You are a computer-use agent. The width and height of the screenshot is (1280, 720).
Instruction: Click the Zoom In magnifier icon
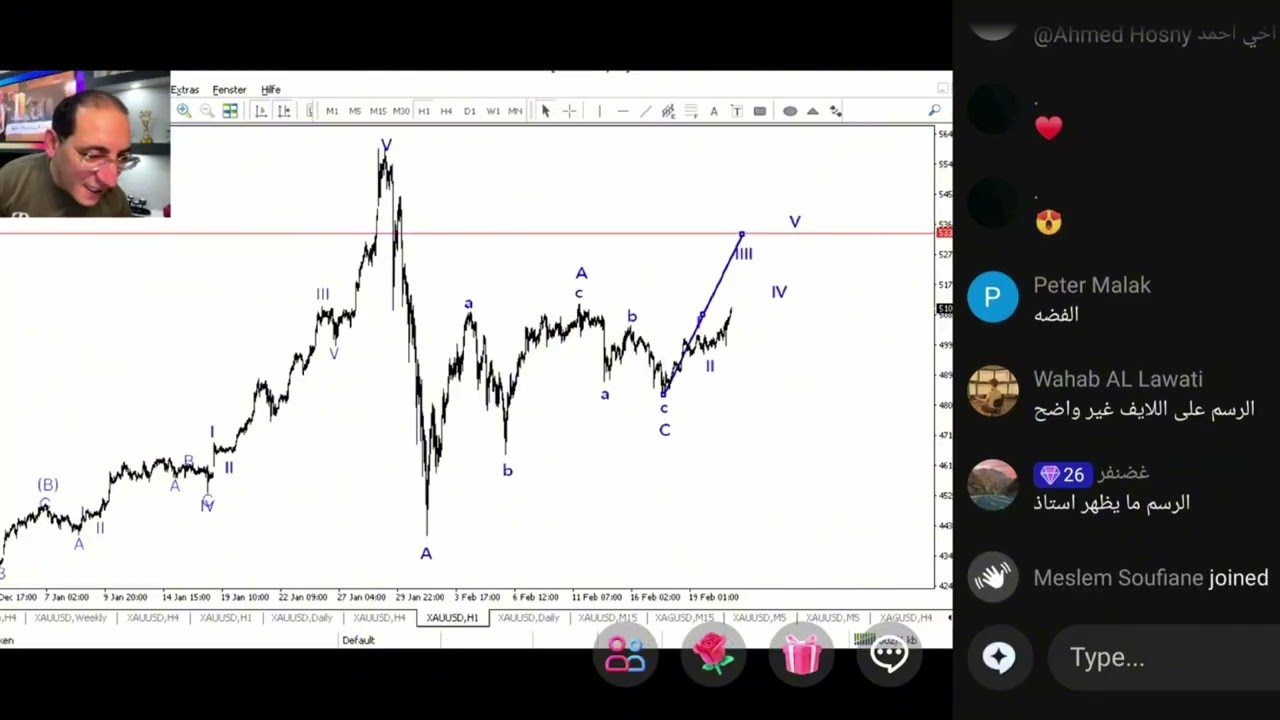tap(184, 111)
